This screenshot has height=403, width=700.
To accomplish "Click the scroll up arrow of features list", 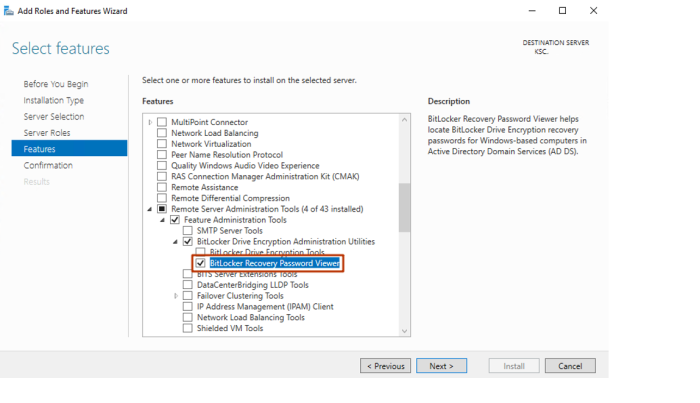I will pos(404,120).
